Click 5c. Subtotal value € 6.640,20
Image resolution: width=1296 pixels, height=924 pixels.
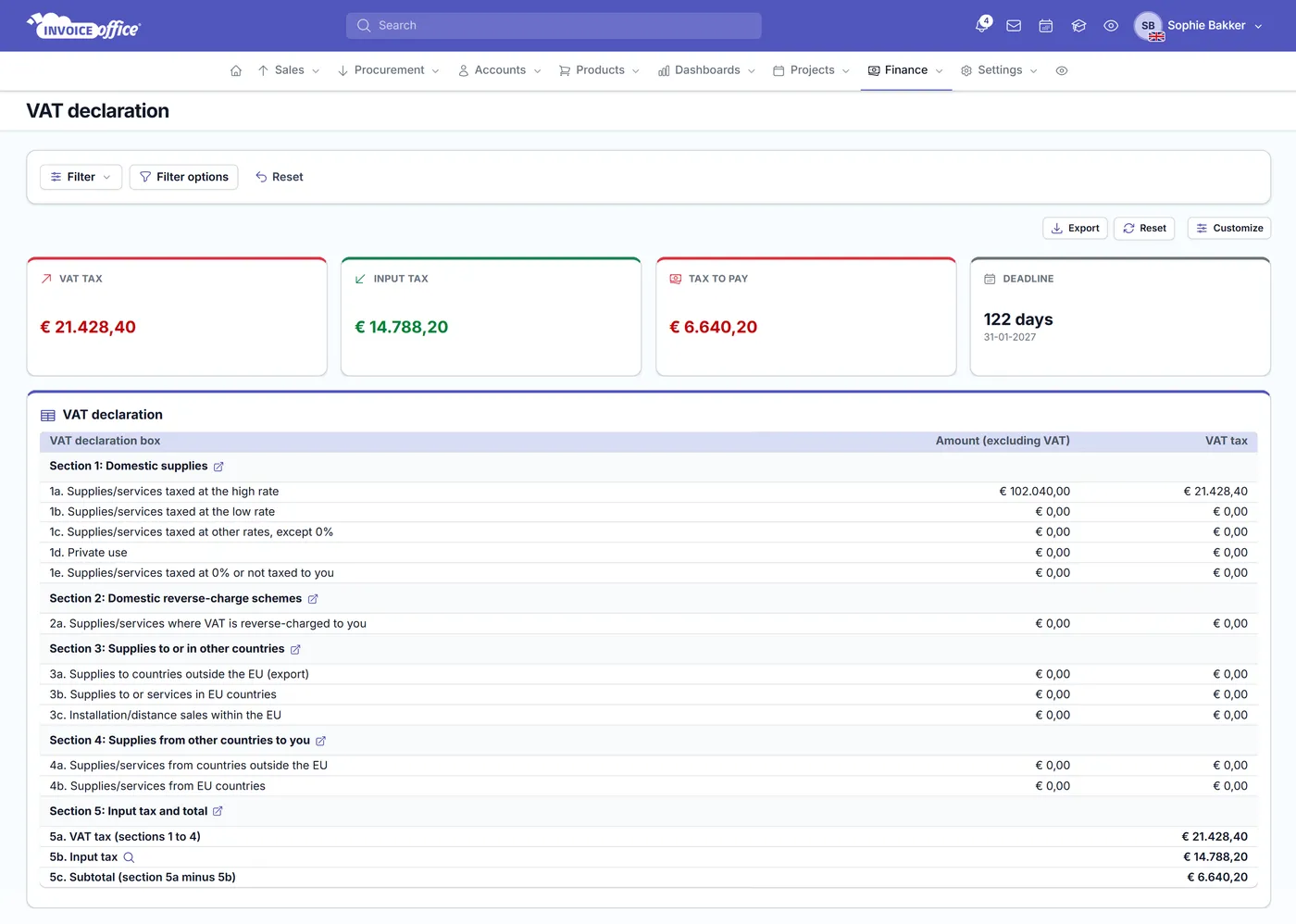point(1217,878)
